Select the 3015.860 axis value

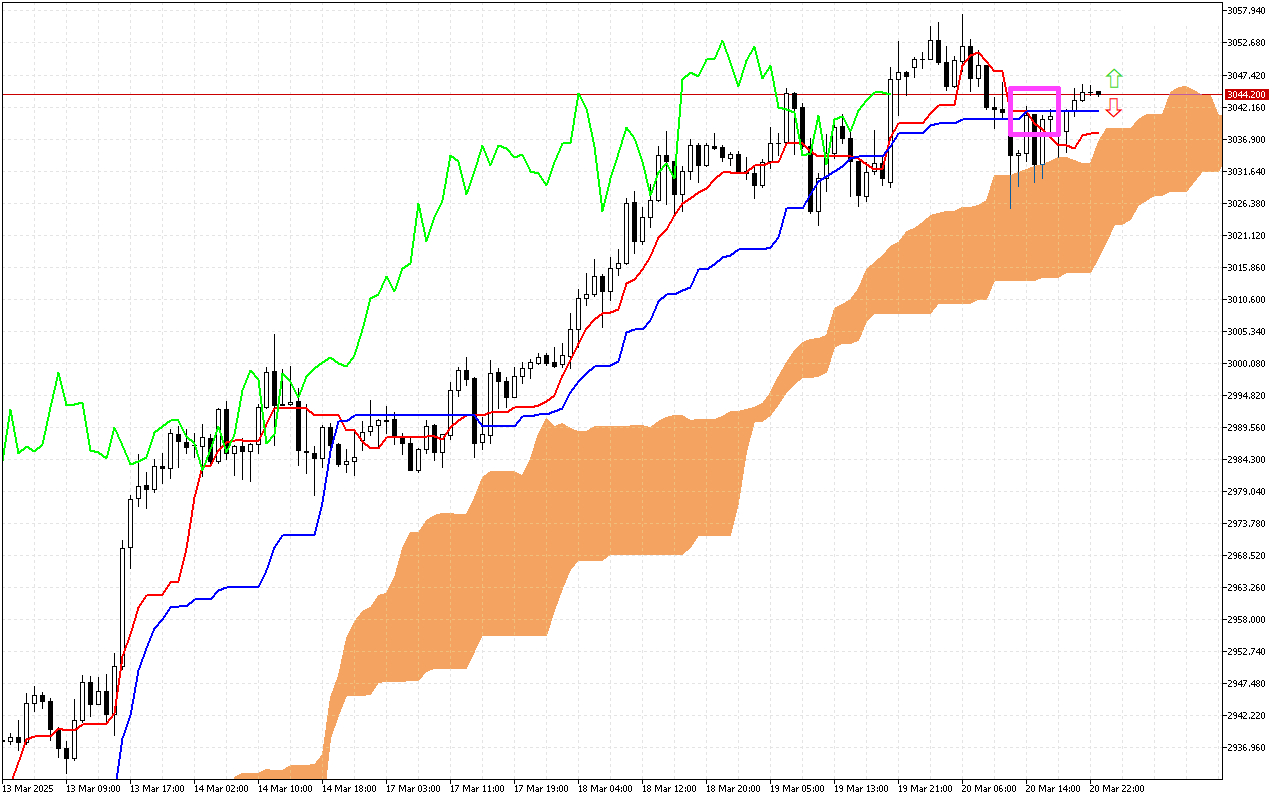pyautogui.click(x=1247, y=267)
